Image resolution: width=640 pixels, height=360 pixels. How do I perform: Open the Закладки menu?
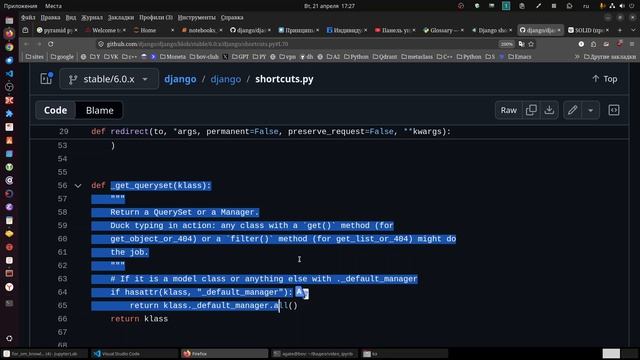click(x=121, y=18)
